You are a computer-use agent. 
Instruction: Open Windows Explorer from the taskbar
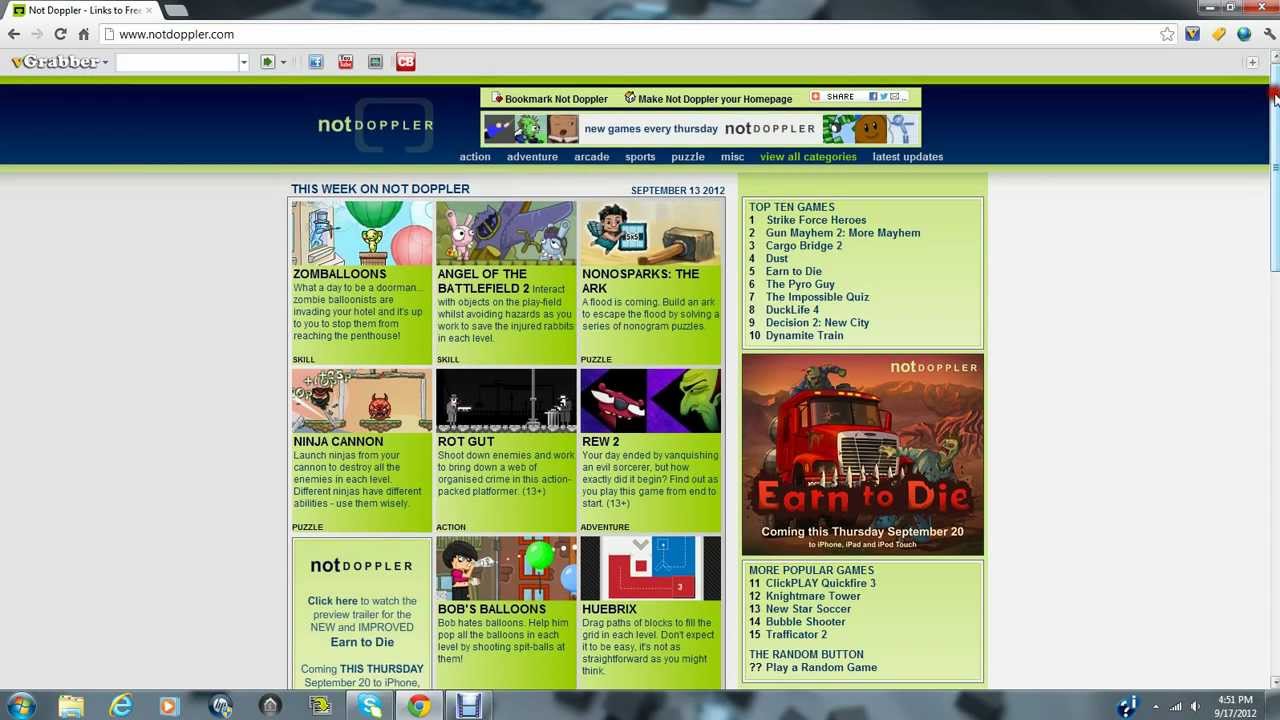click(71, 706)
